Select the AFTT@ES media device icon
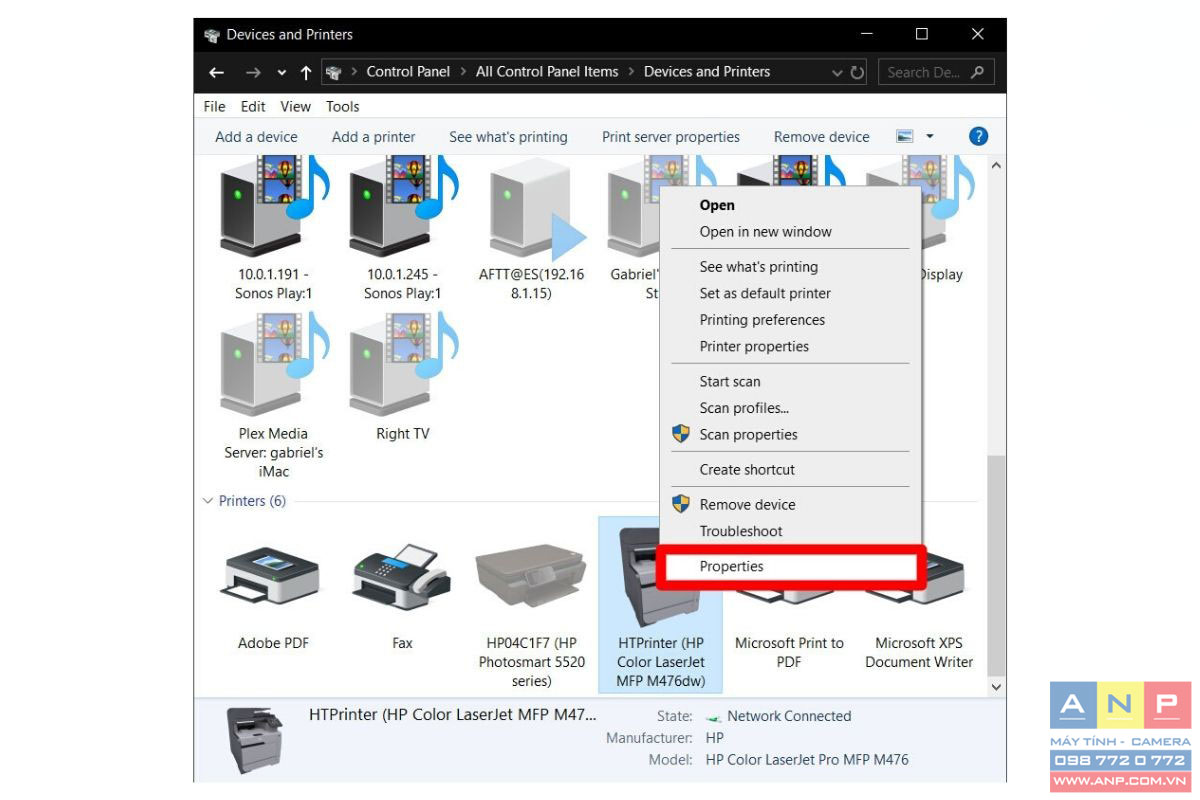 pos(531,210)
